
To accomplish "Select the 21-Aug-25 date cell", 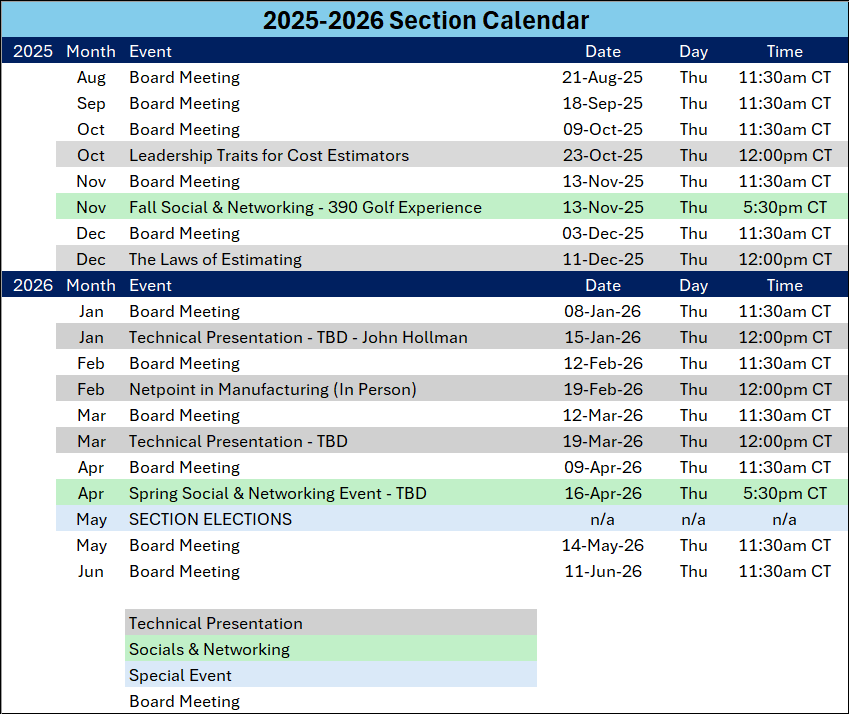I will pyautogui.click(x=603, y=77).
